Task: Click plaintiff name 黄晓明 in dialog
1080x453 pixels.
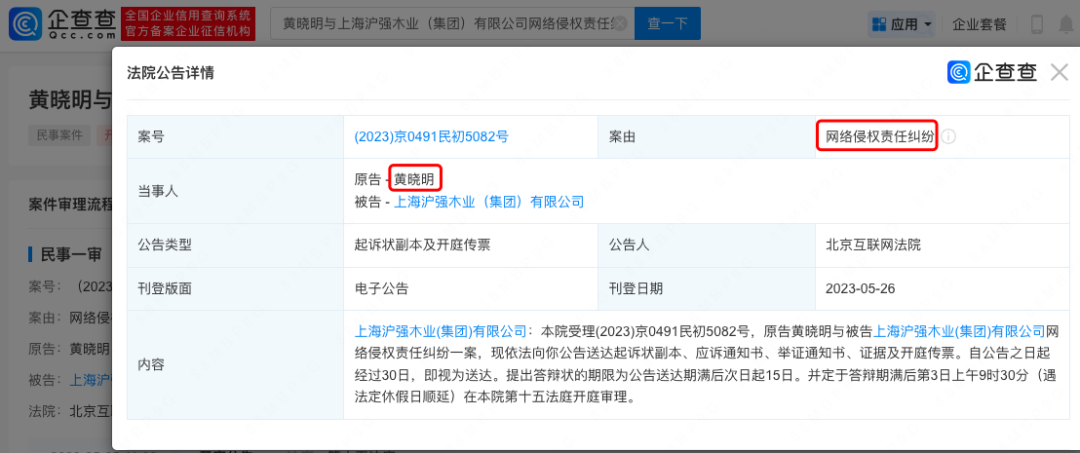Action: pyautogui.click(x=415, y=180)
